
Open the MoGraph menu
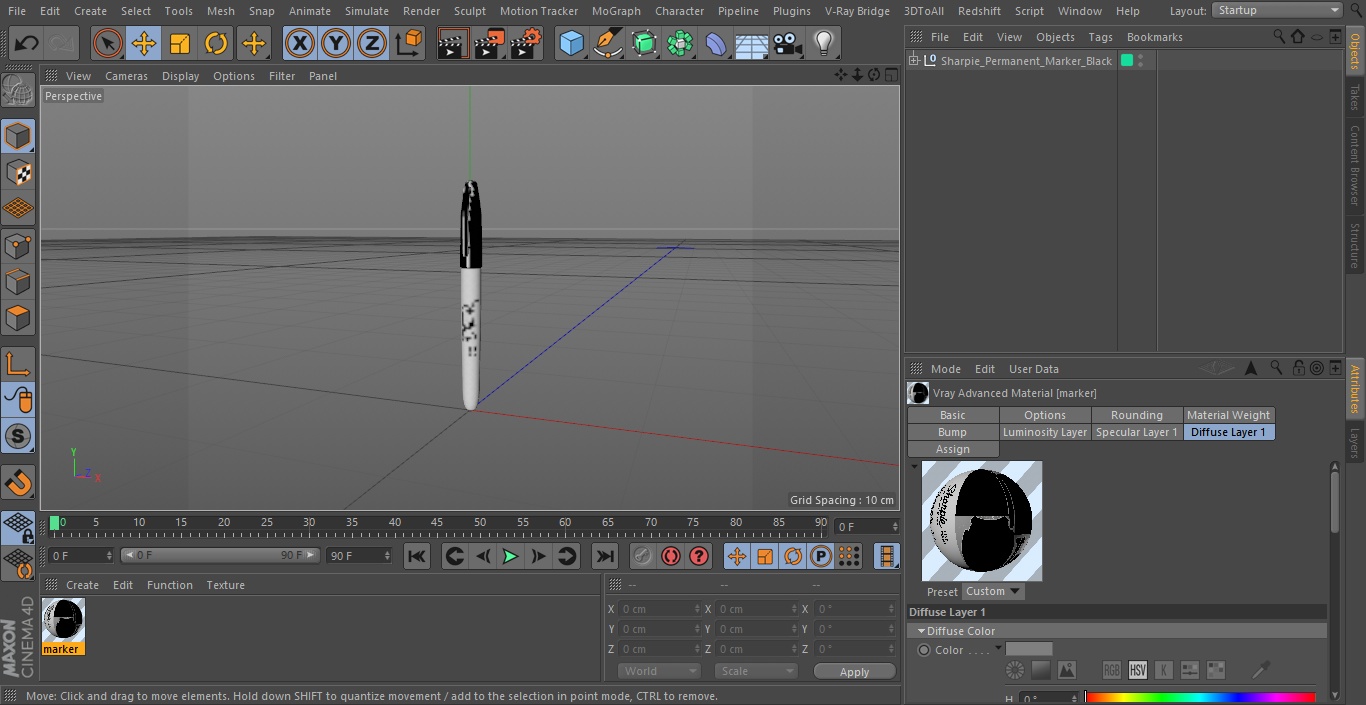(616, 11)
